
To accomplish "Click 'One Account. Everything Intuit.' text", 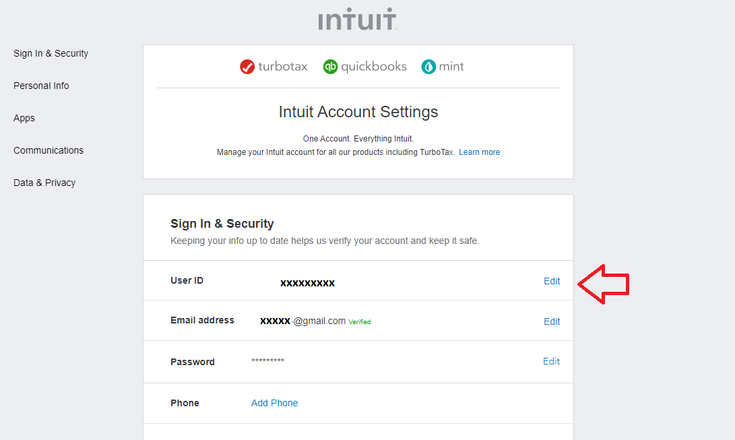I will click(358, 139).
